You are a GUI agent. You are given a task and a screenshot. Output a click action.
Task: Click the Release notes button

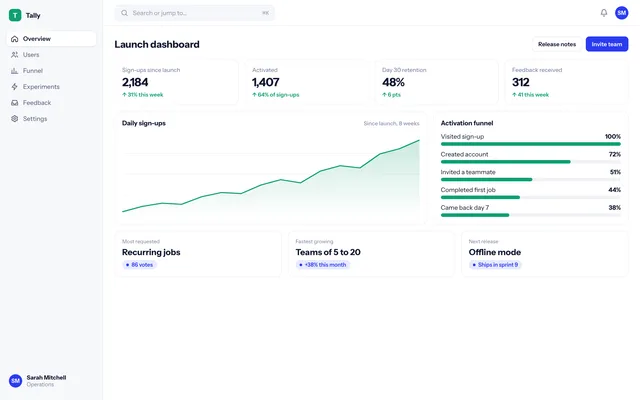[x=557, y=44]
